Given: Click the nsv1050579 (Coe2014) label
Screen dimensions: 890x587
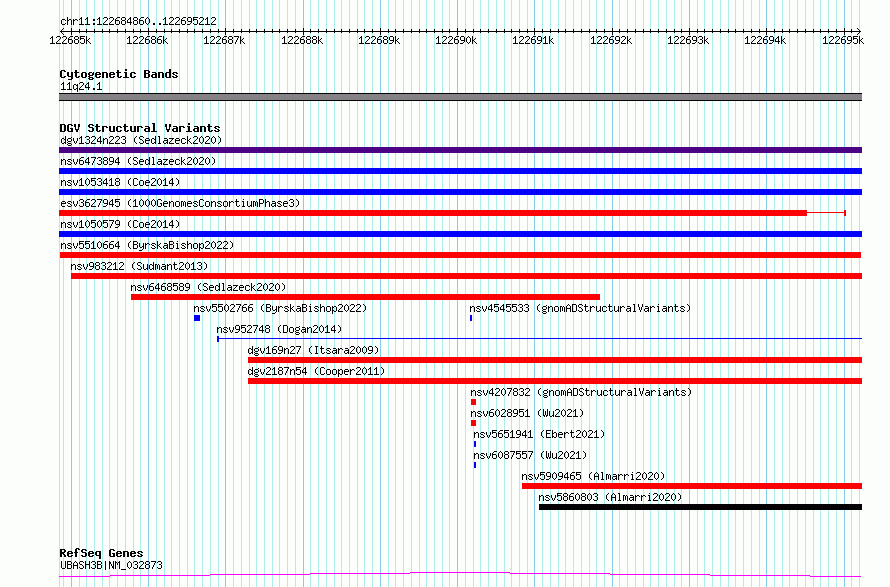Looking at the screenshot, I should click(x=120, y=224).
